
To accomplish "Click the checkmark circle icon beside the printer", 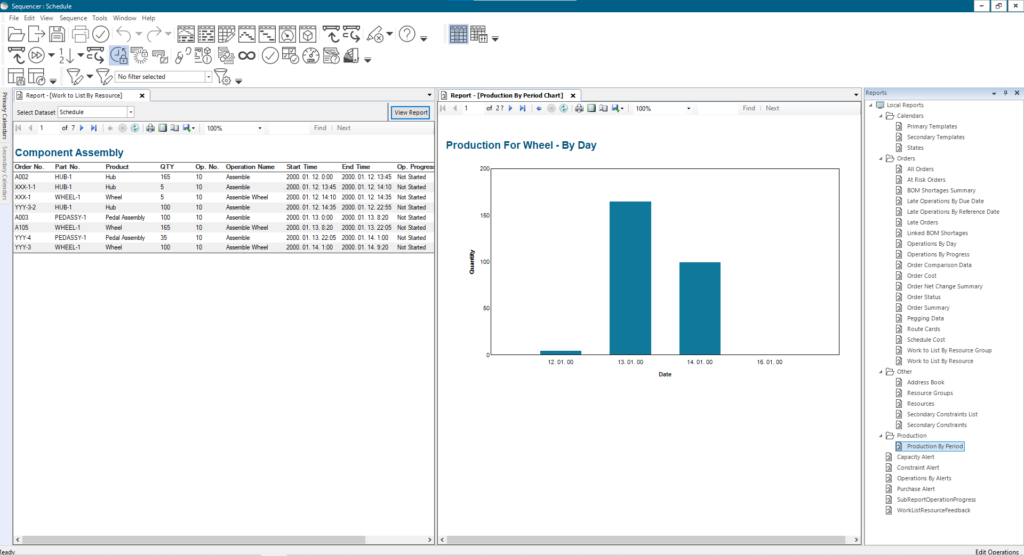I will (101, 34).
